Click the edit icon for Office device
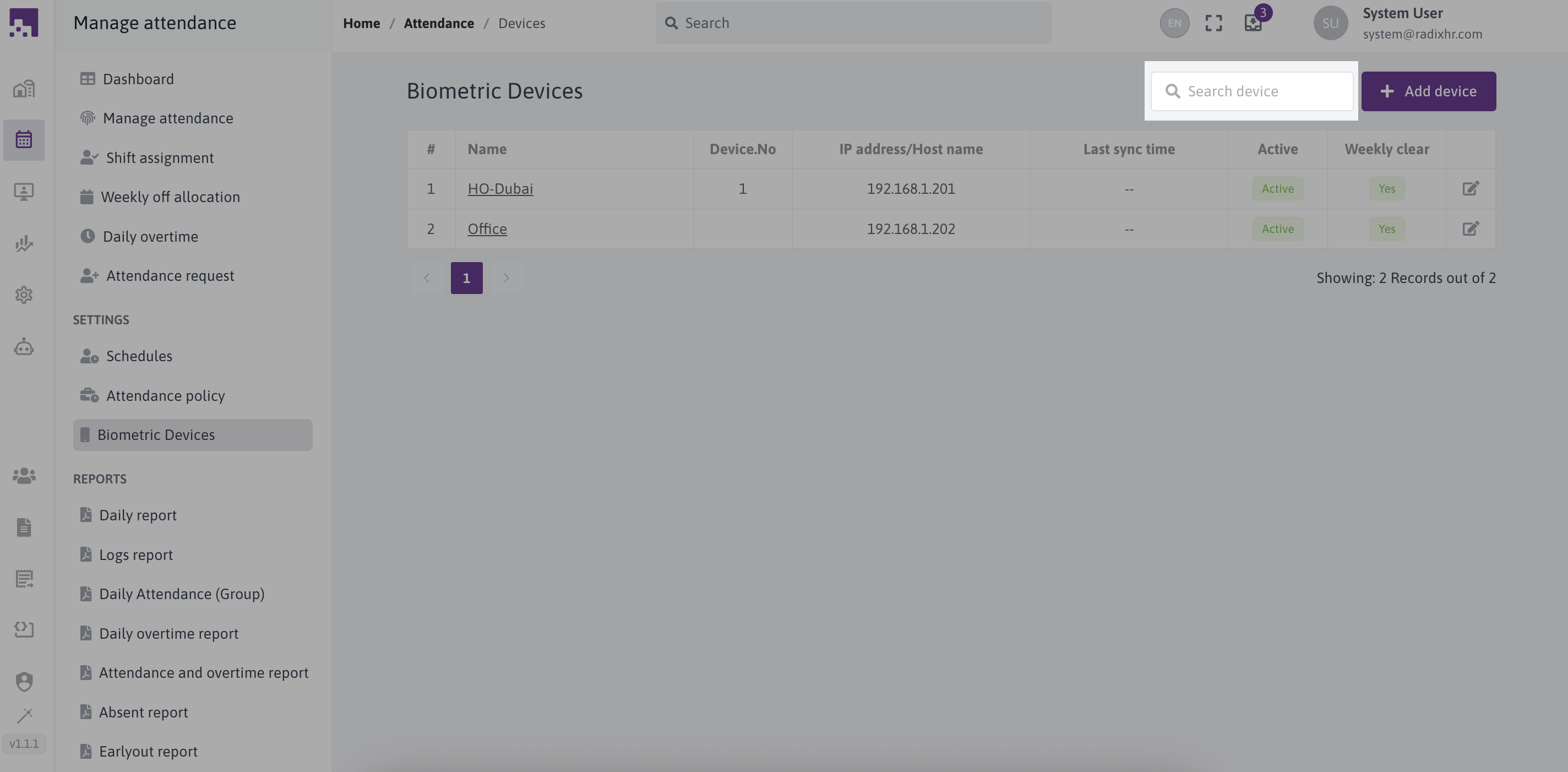 tap(1470, 229)
